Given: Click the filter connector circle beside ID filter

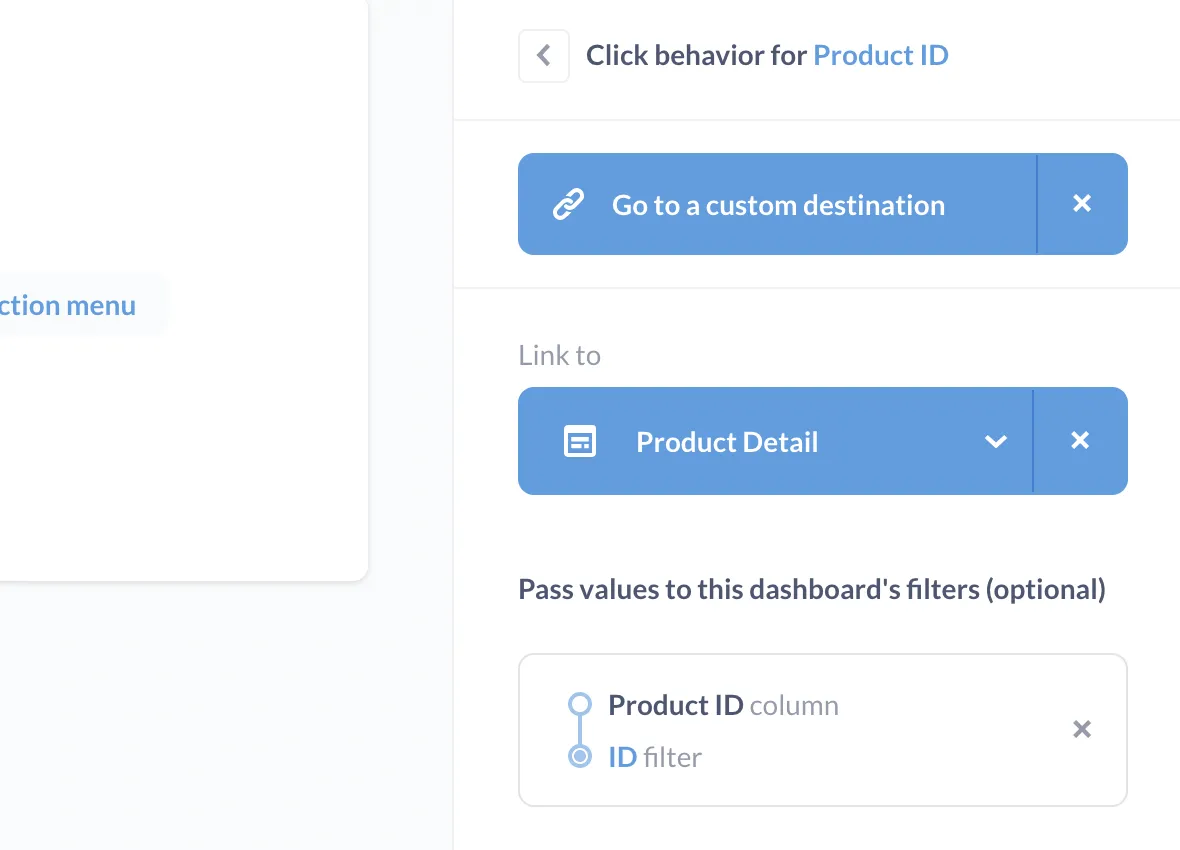Looking at the screenshot, I should pos(579,757).
